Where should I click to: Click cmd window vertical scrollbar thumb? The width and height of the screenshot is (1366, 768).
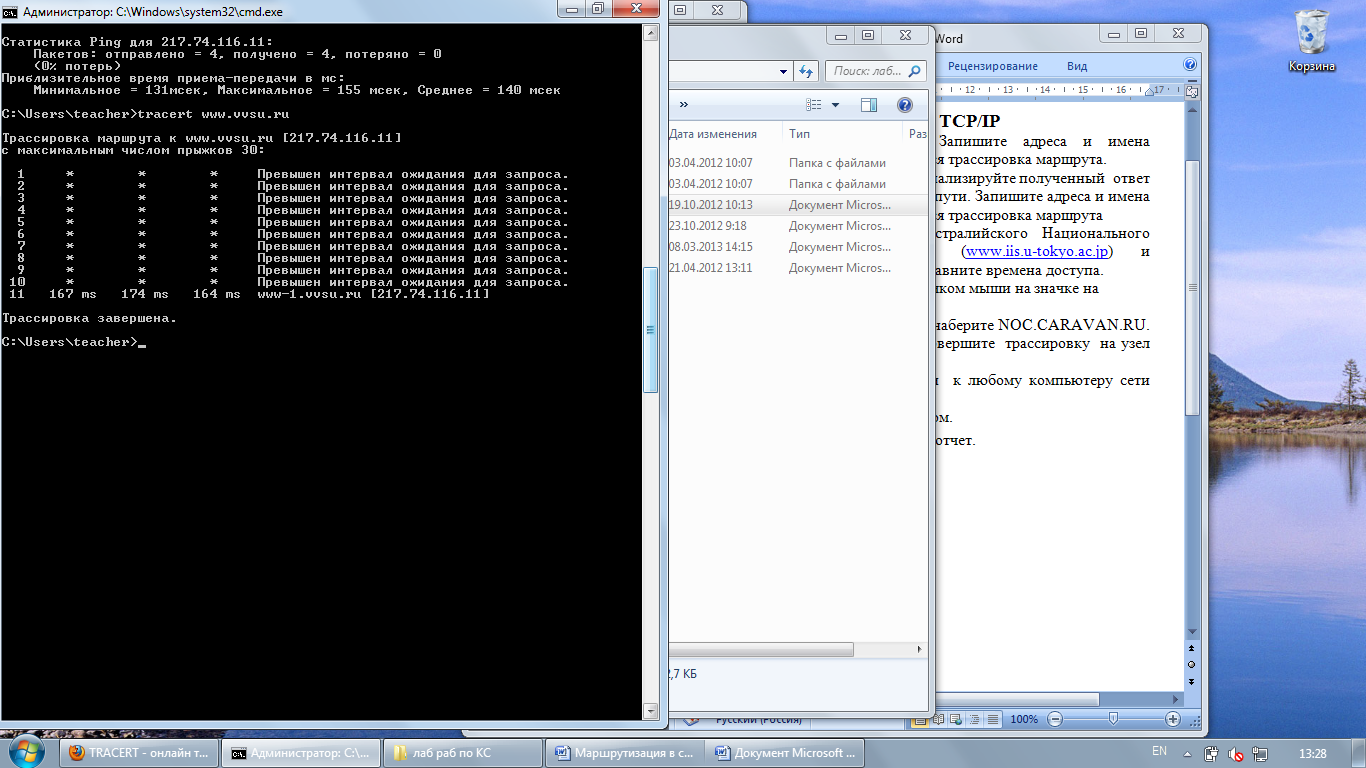(651, 329)
